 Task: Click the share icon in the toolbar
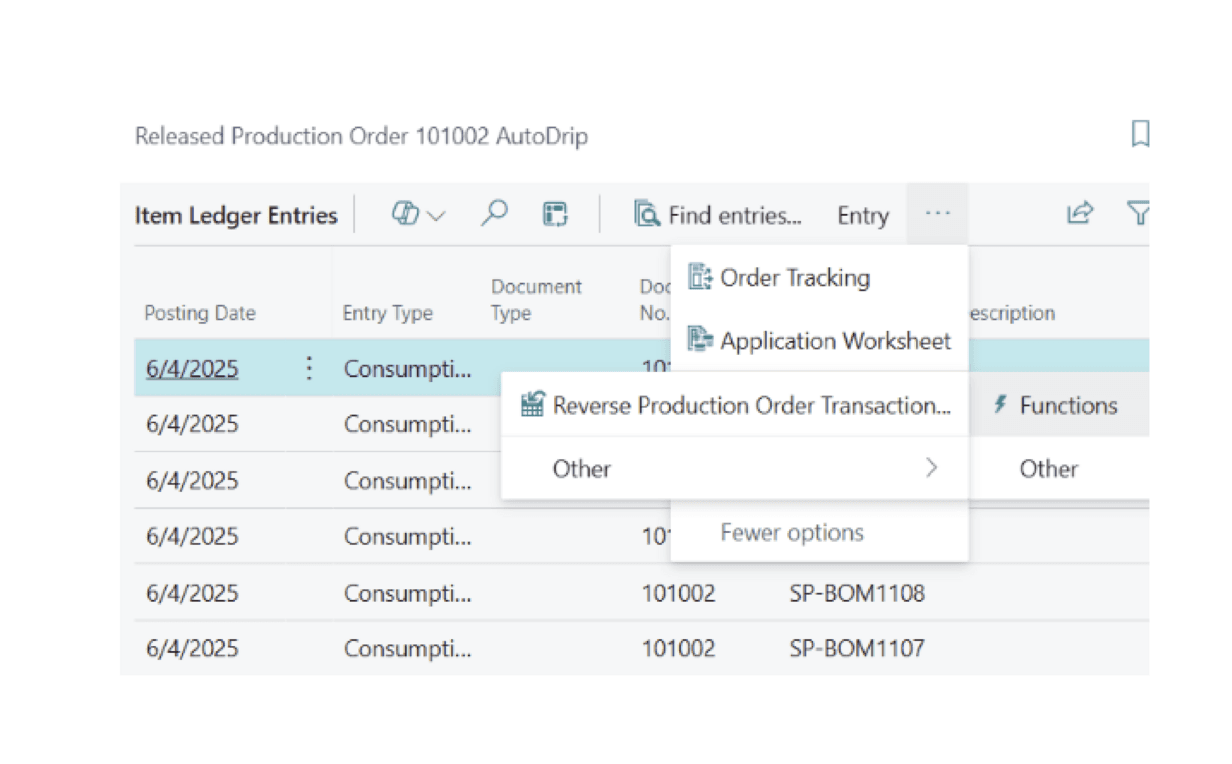click(x=1080, y=213)
